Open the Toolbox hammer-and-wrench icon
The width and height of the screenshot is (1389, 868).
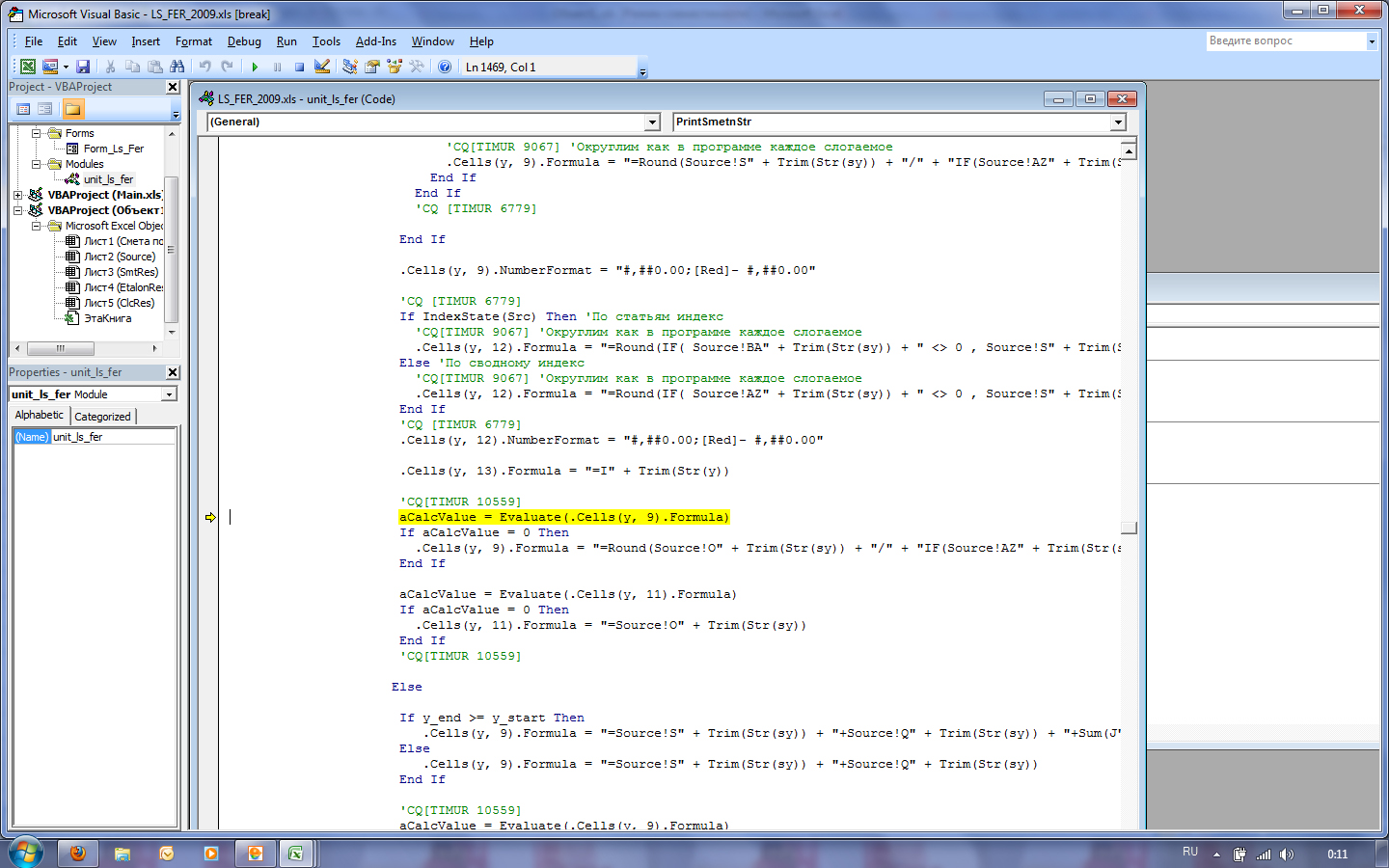pos(416,67)
